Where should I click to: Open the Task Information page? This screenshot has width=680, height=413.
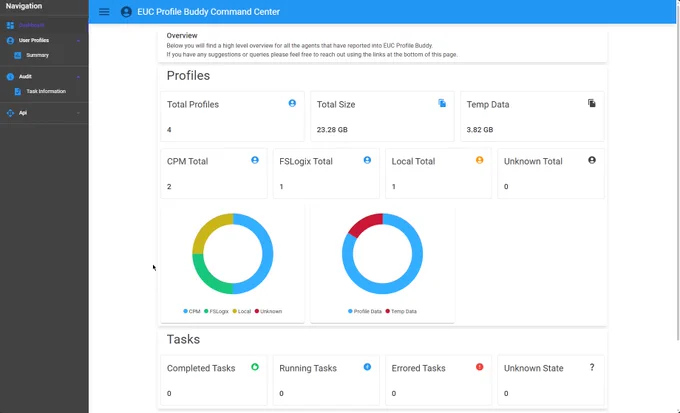tap(44, 92)
